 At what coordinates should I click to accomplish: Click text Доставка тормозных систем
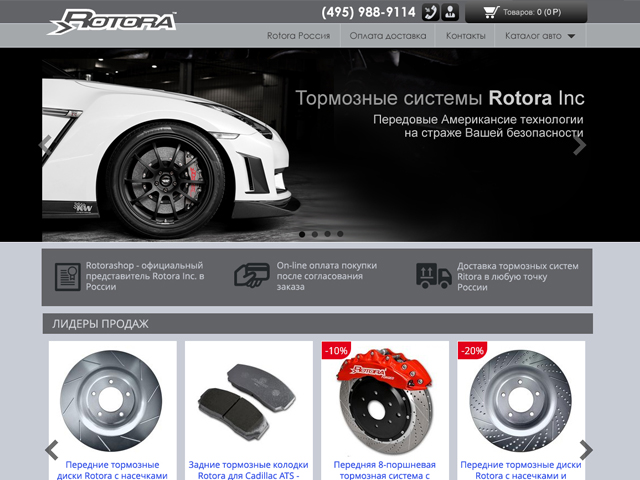tap(518, 276)
